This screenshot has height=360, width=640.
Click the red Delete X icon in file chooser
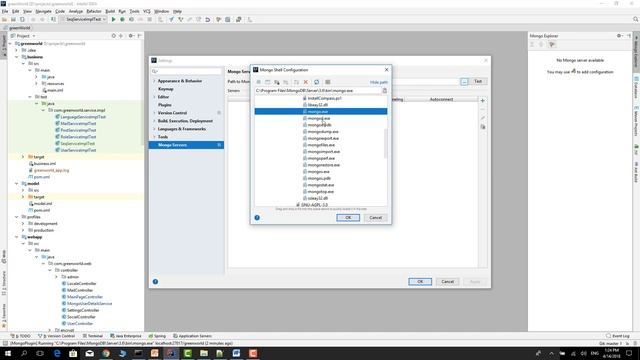[x=305, y=82]
